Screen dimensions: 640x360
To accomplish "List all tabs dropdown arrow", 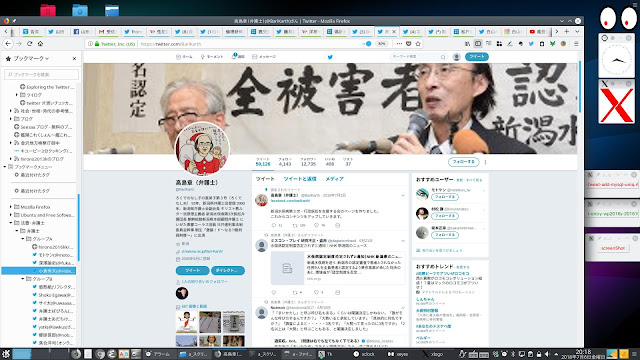I will 577,31.
